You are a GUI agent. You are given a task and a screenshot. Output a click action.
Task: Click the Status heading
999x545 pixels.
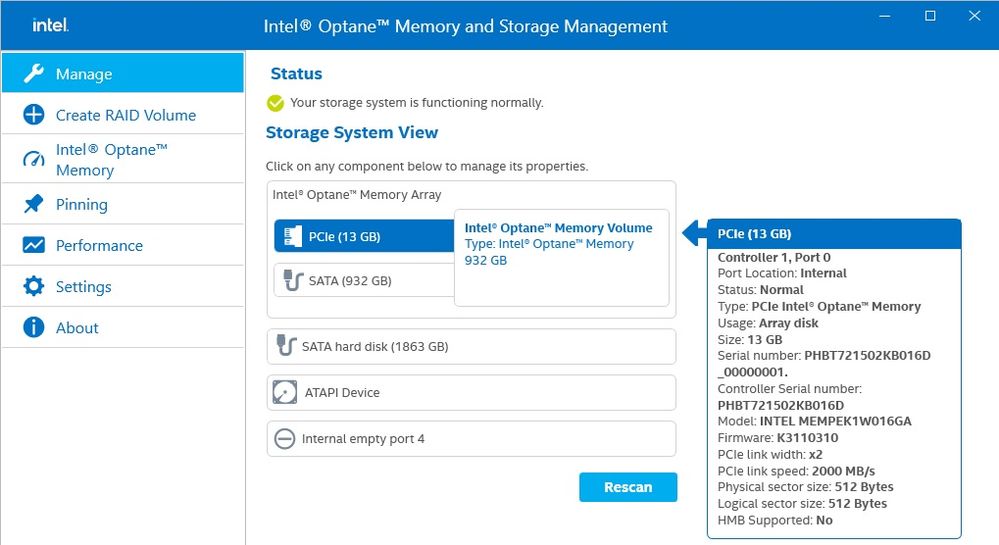pos(296,74)
